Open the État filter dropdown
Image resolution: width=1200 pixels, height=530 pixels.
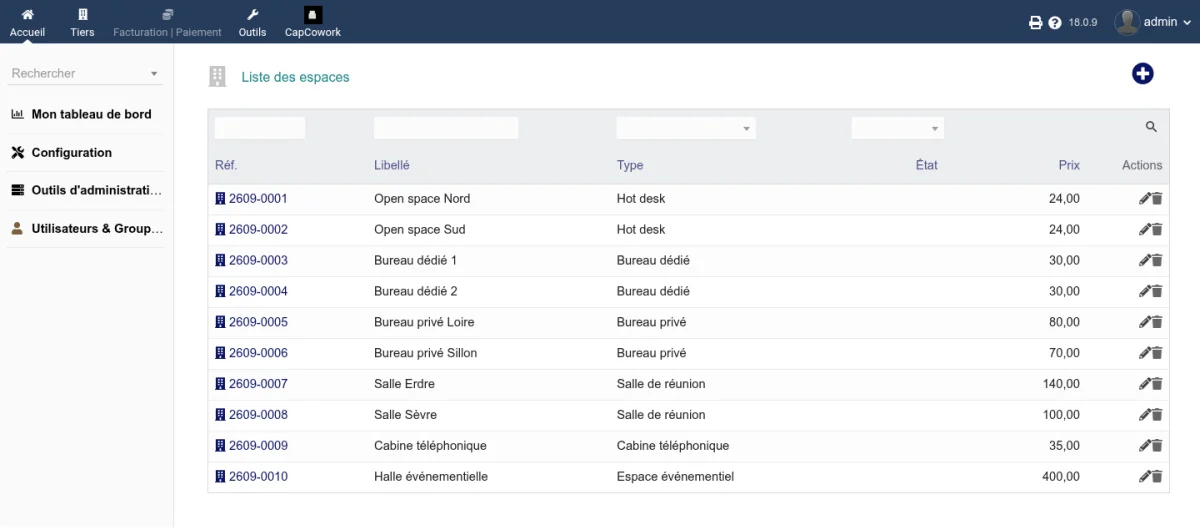(x=897, y=128)
